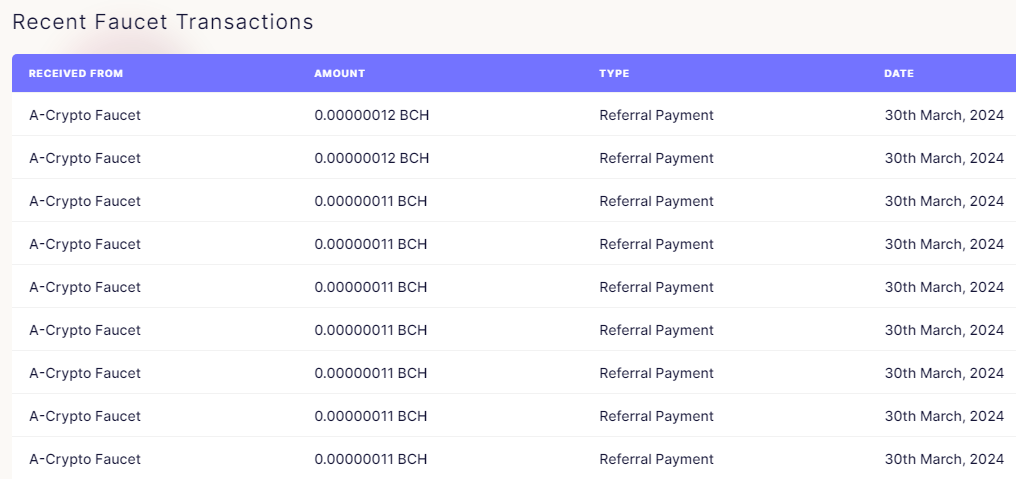
Task: Click A-Crypto Faucet in the fifth row
Action: point(85,287)
